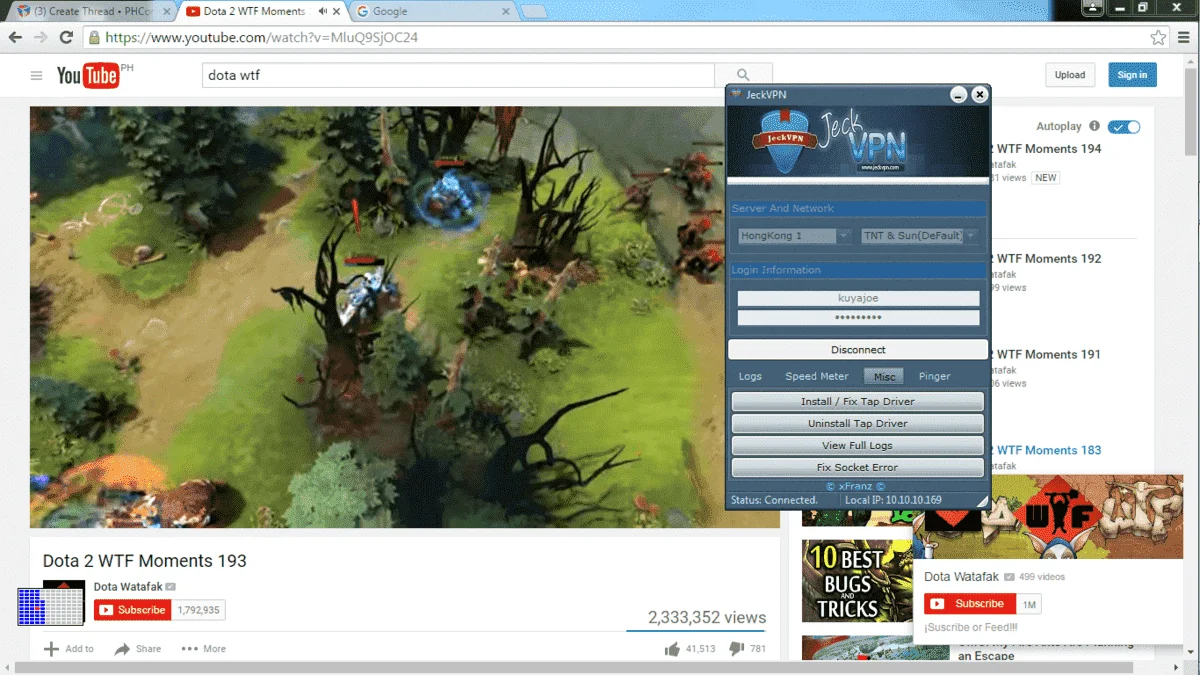The width and height of the screenshot is (1200, 675).
Task: Grab the JeckVPN resize grip corner
Action: tap(982, 502)
